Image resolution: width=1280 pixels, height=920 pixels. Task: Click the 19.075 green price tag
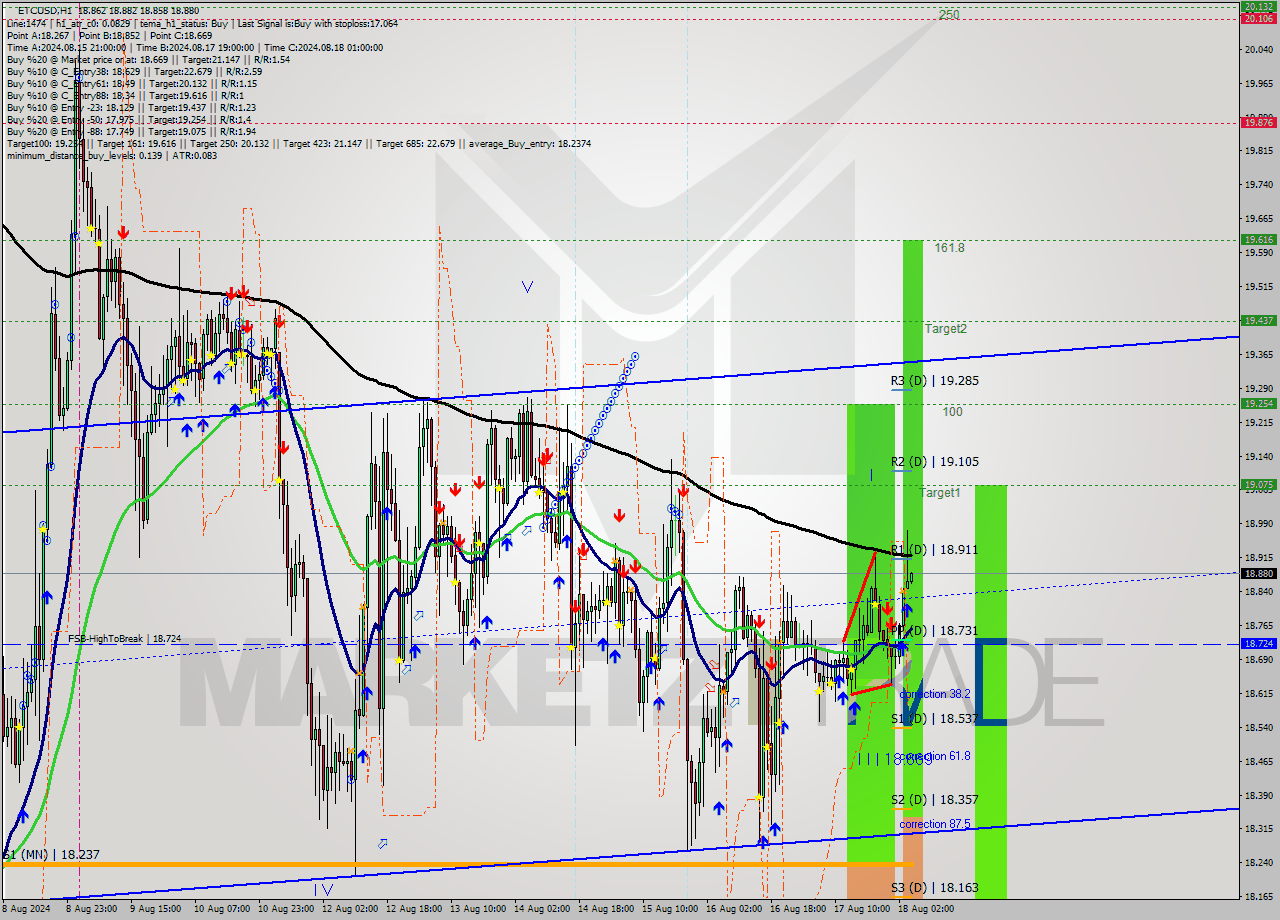coord(1257,484)
